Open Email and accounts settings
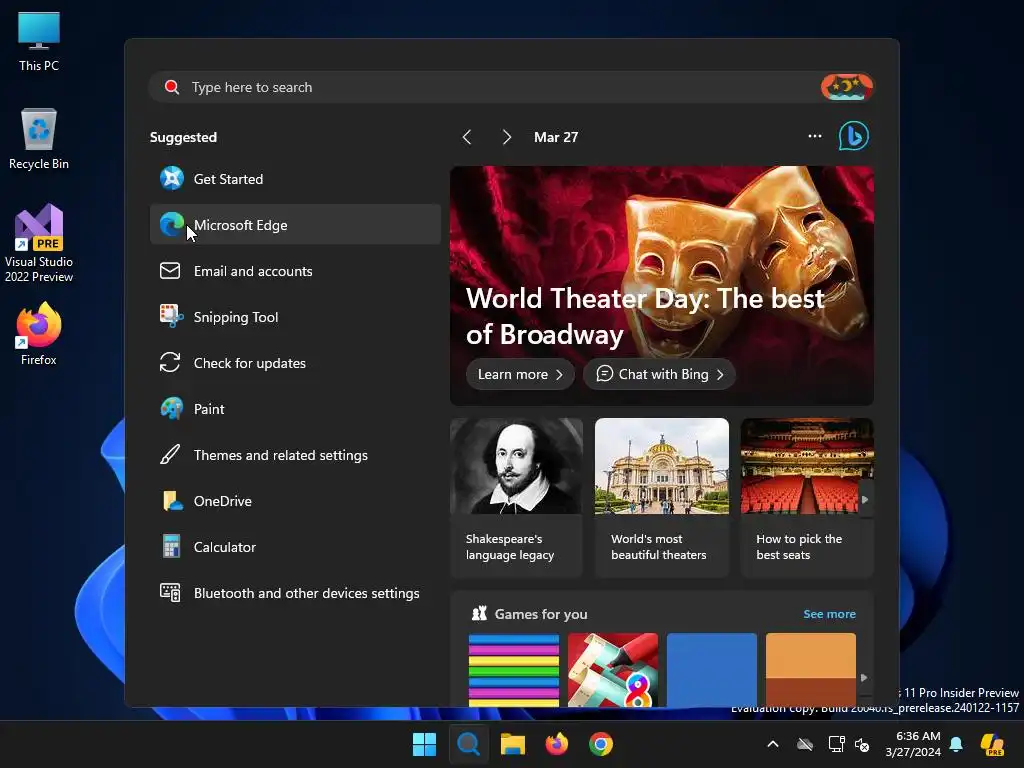 click(x=295, y=271)
